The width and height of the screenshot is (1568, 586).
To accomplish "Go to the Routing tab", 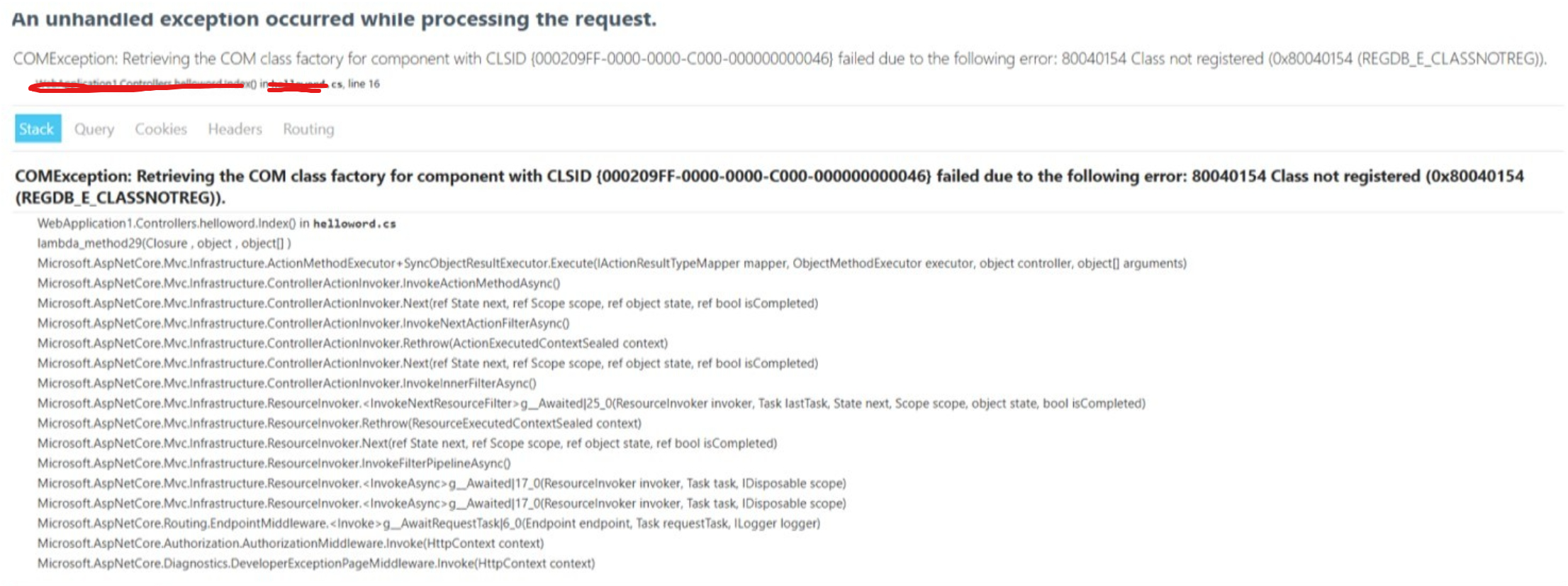I will (x=308, y=129).
